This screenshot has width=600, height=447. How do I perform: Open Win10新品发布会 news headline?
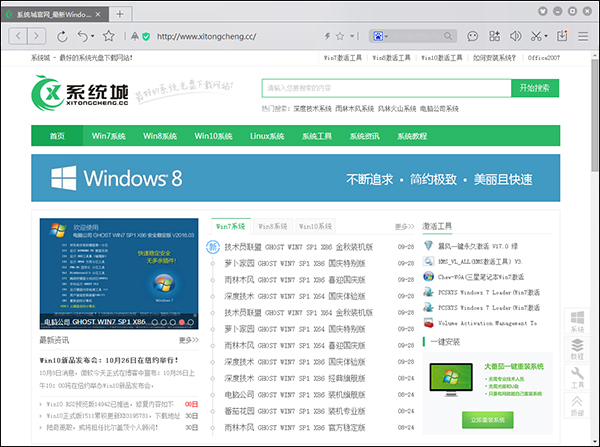click(109, 360)
